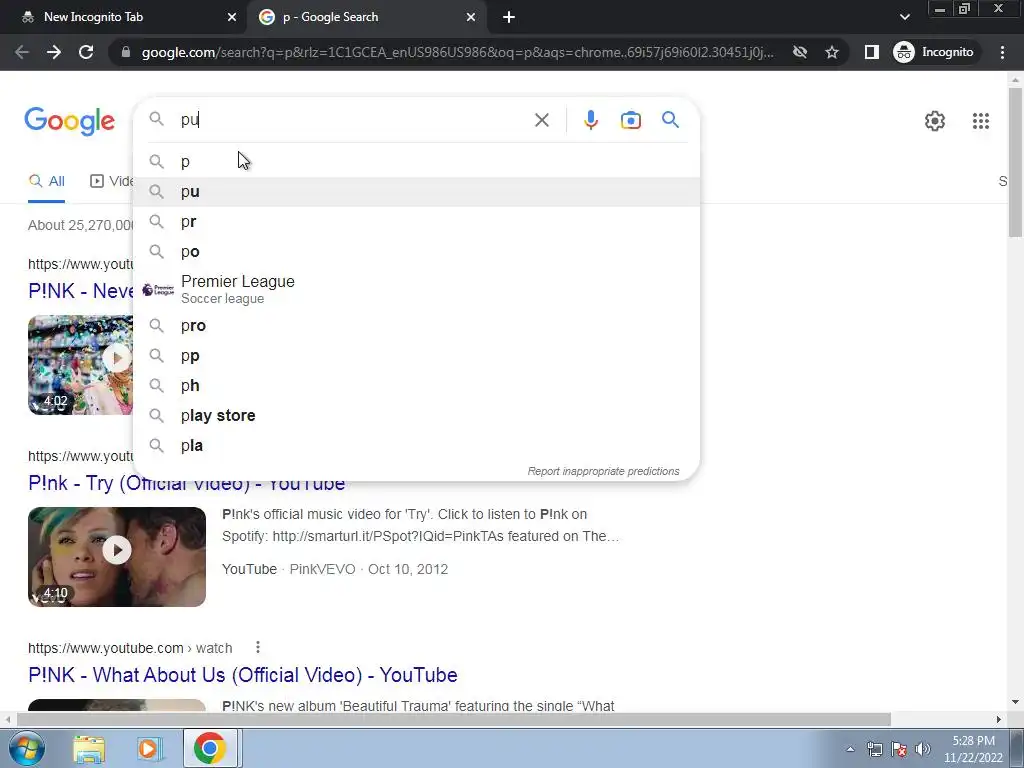Open the taskbar clock and date
The image size is (1024, 768).
973,749
